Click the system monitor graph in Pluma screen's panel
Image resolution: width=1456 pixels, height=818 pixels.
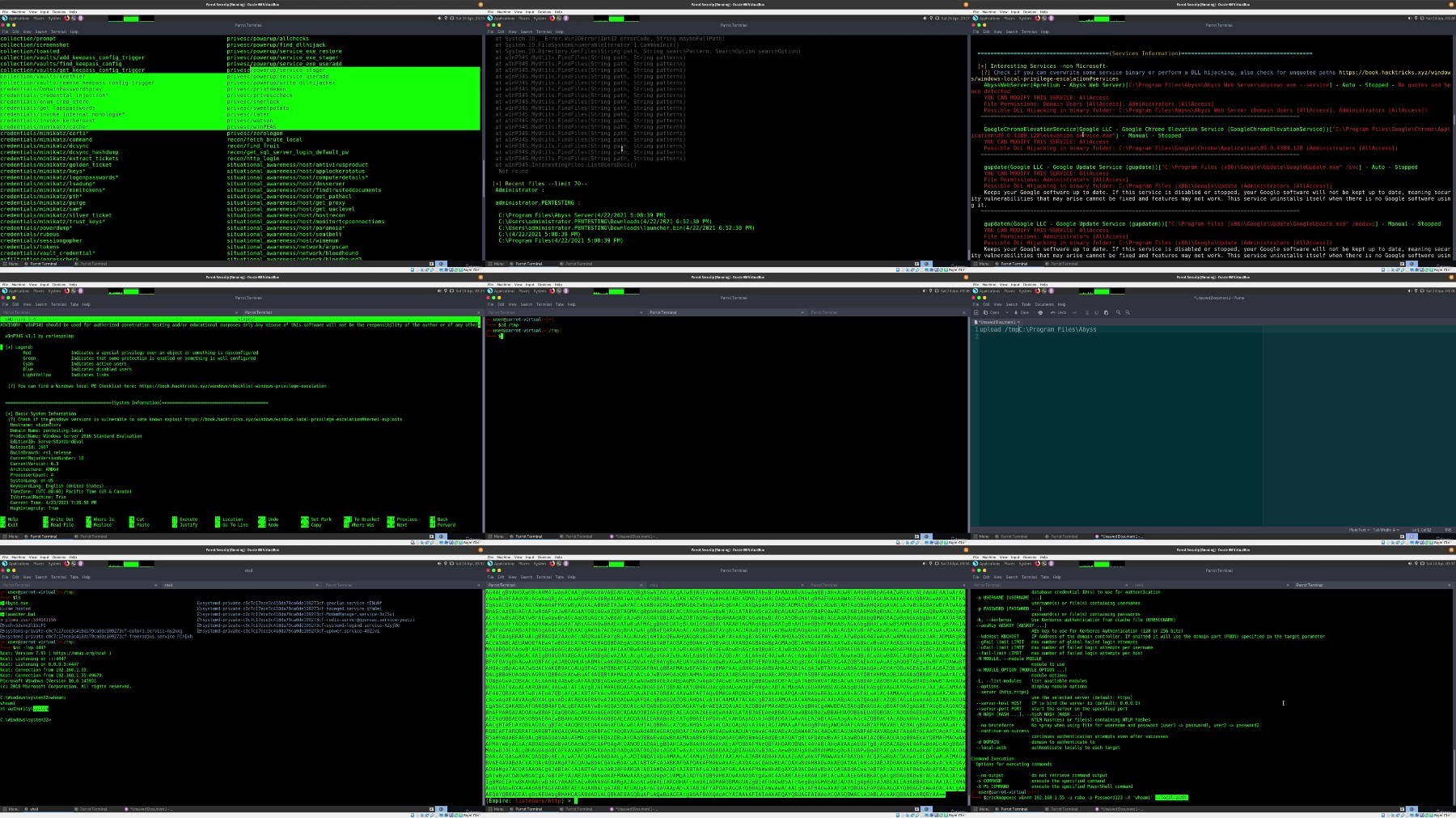(1102, 291)
